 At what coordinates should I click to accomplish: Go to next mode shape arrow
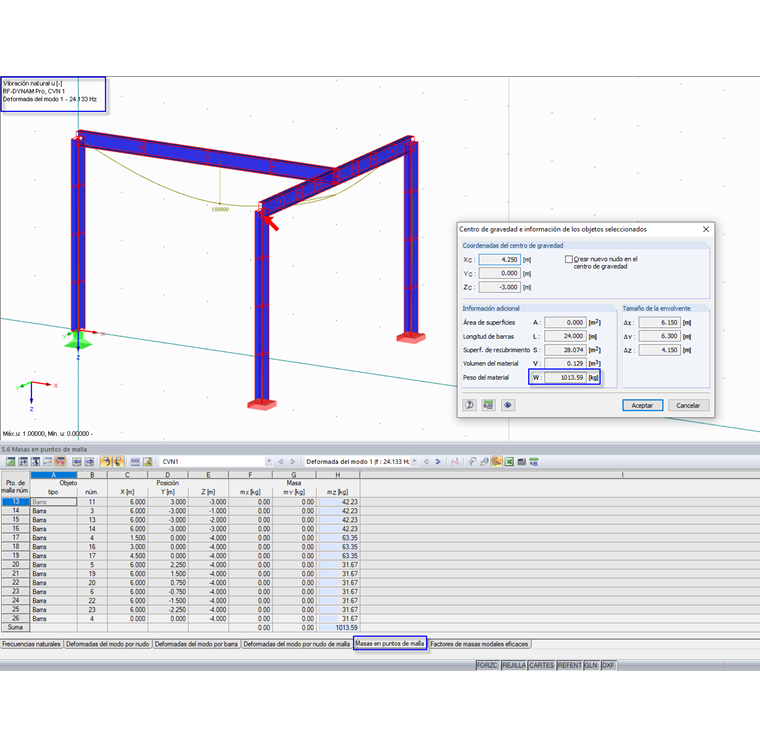point(438,462)
